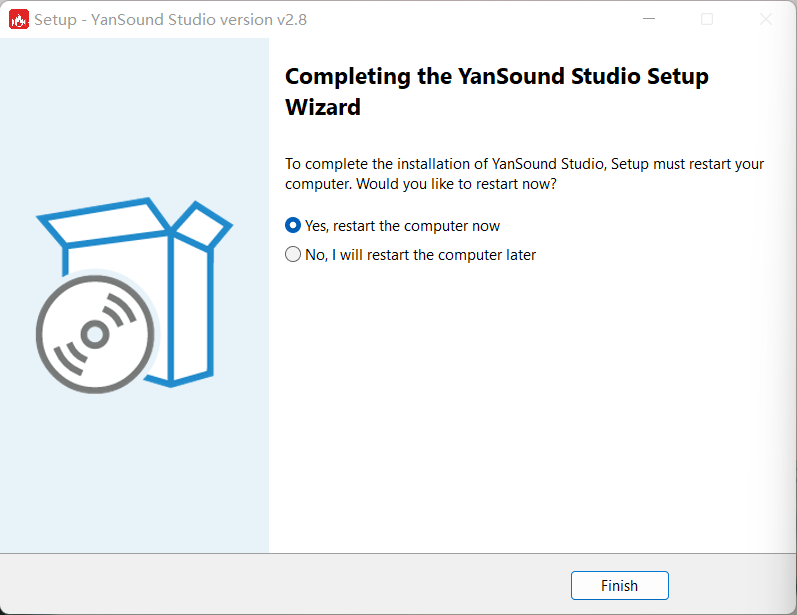797x615 pixels.
Task: Click the Finish button
Action: tap(620, 586)
